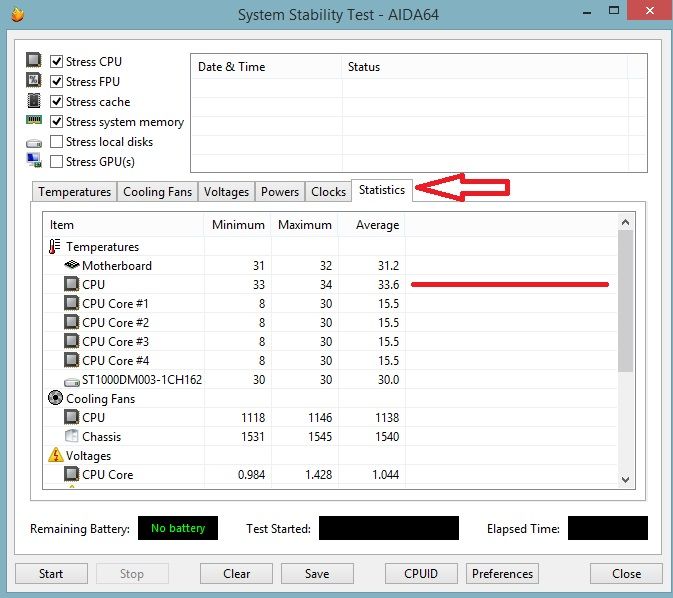Image resolution: width=673 pixels, height=598 pixels.
Task: Click the Start button
Action: click(x=51, y=574)
